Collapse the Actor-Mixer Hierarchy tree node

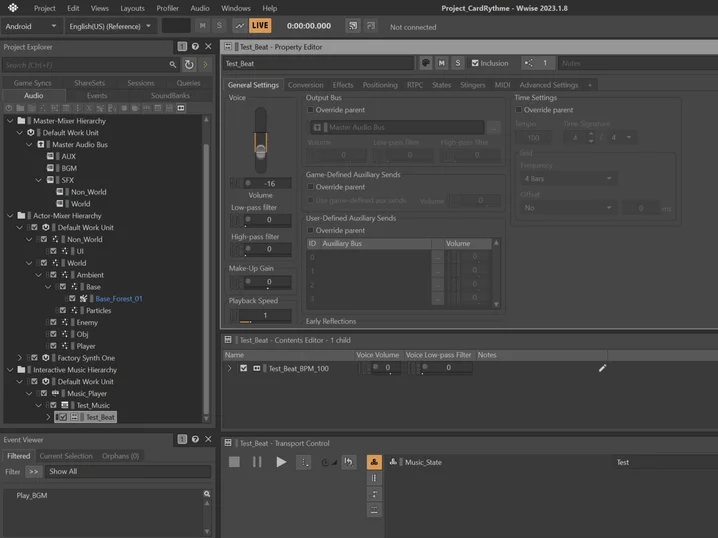(x=10, y=215)
